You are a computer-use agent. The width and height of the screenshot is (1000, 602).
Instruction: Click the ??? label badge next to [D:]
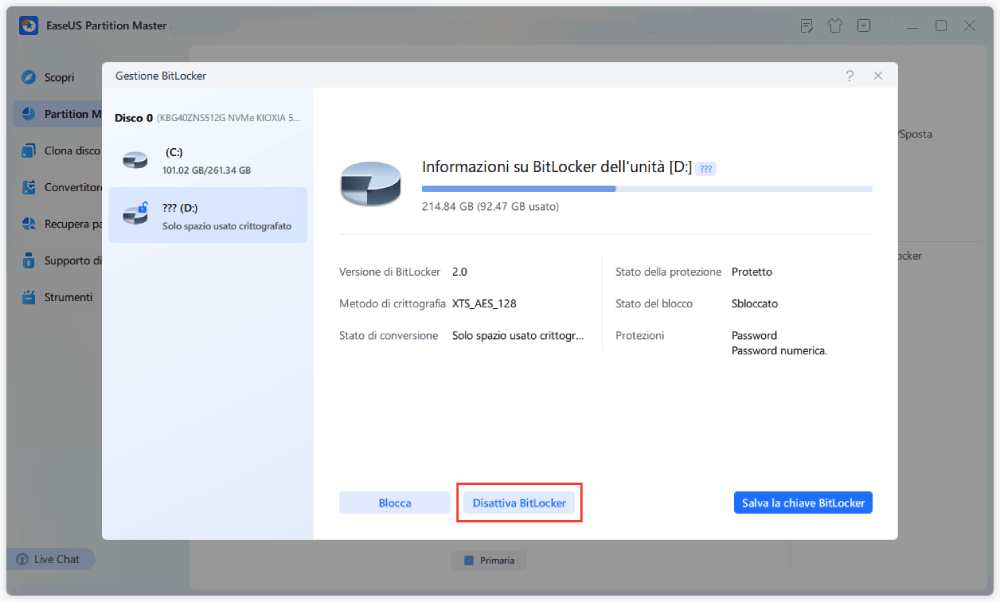coord(705,169)
